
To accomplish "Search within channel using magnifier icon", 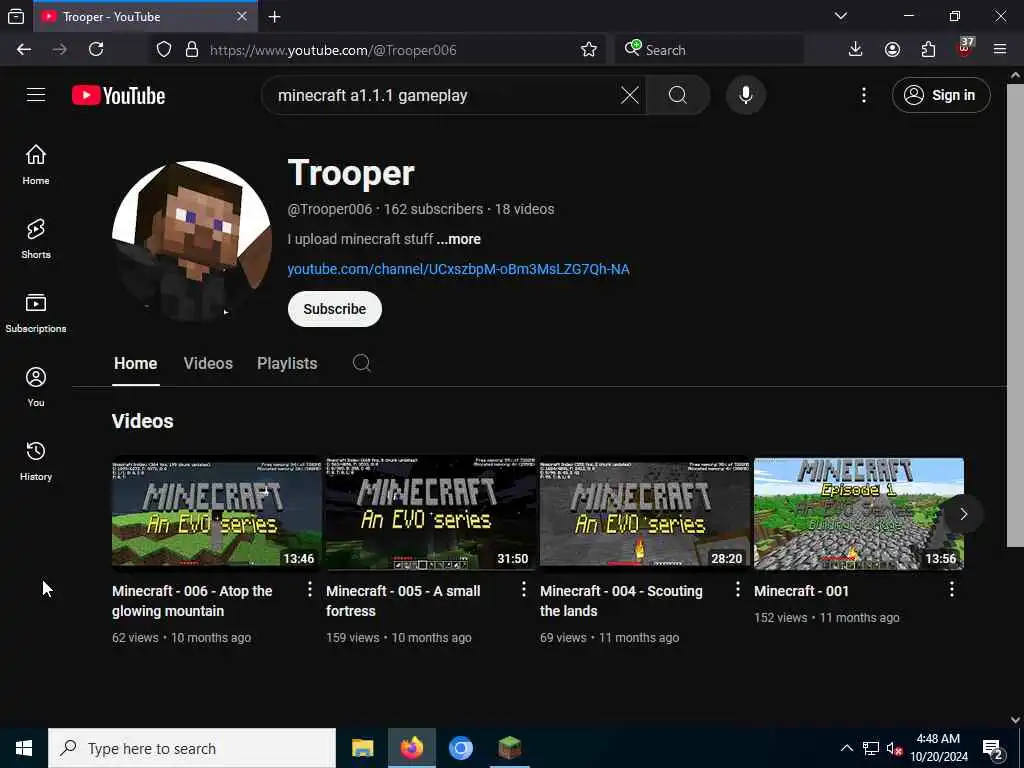I will tap(362, 363).
